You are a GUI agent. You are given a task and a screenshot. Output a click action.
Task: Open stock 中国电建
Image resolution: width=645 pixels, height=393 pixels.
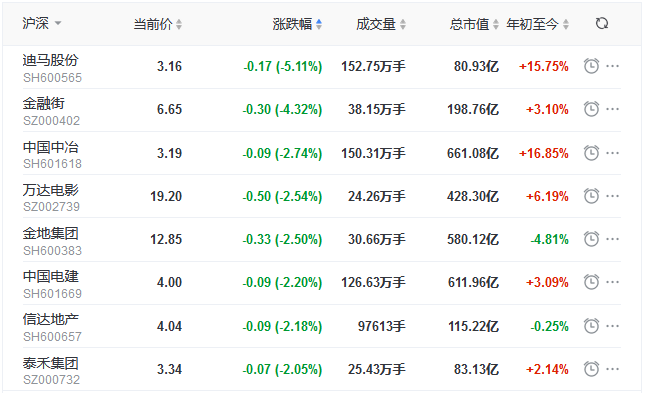coord(51,276)
